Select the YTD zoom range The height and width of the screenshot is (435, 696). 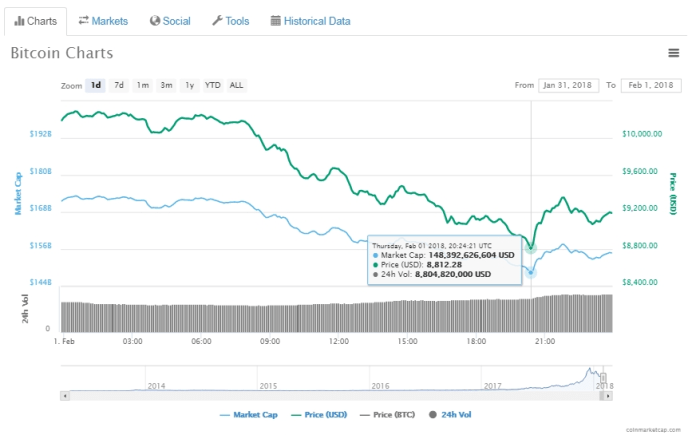point(213,85)
